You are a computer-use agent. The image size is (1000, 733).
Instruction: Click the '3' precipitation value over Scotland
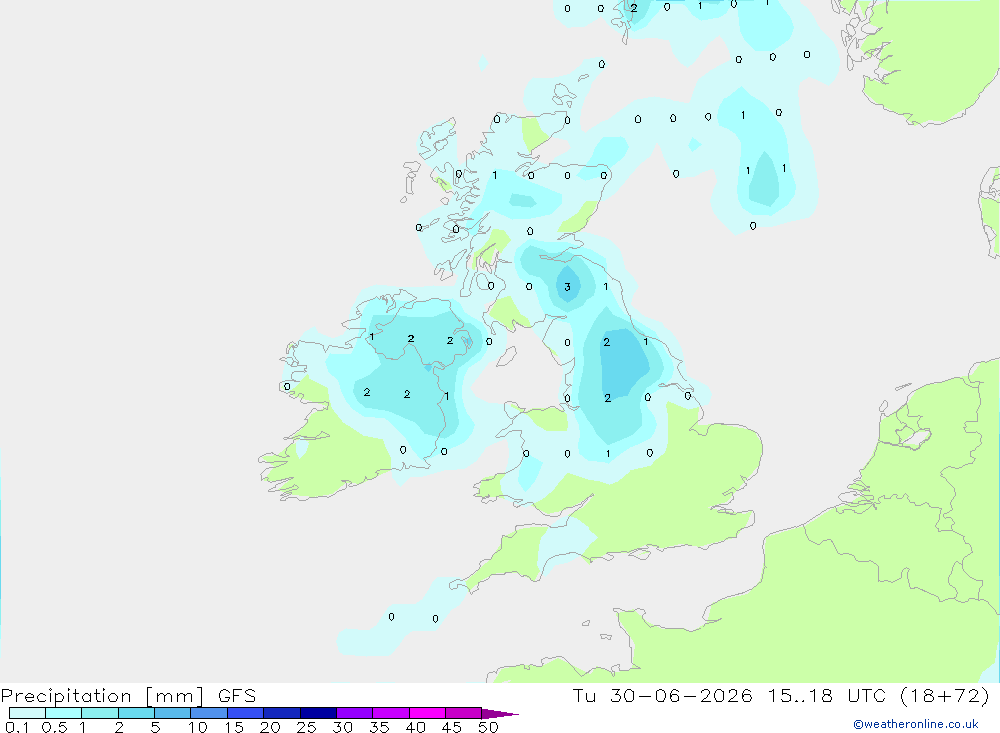tap(567, 287)
